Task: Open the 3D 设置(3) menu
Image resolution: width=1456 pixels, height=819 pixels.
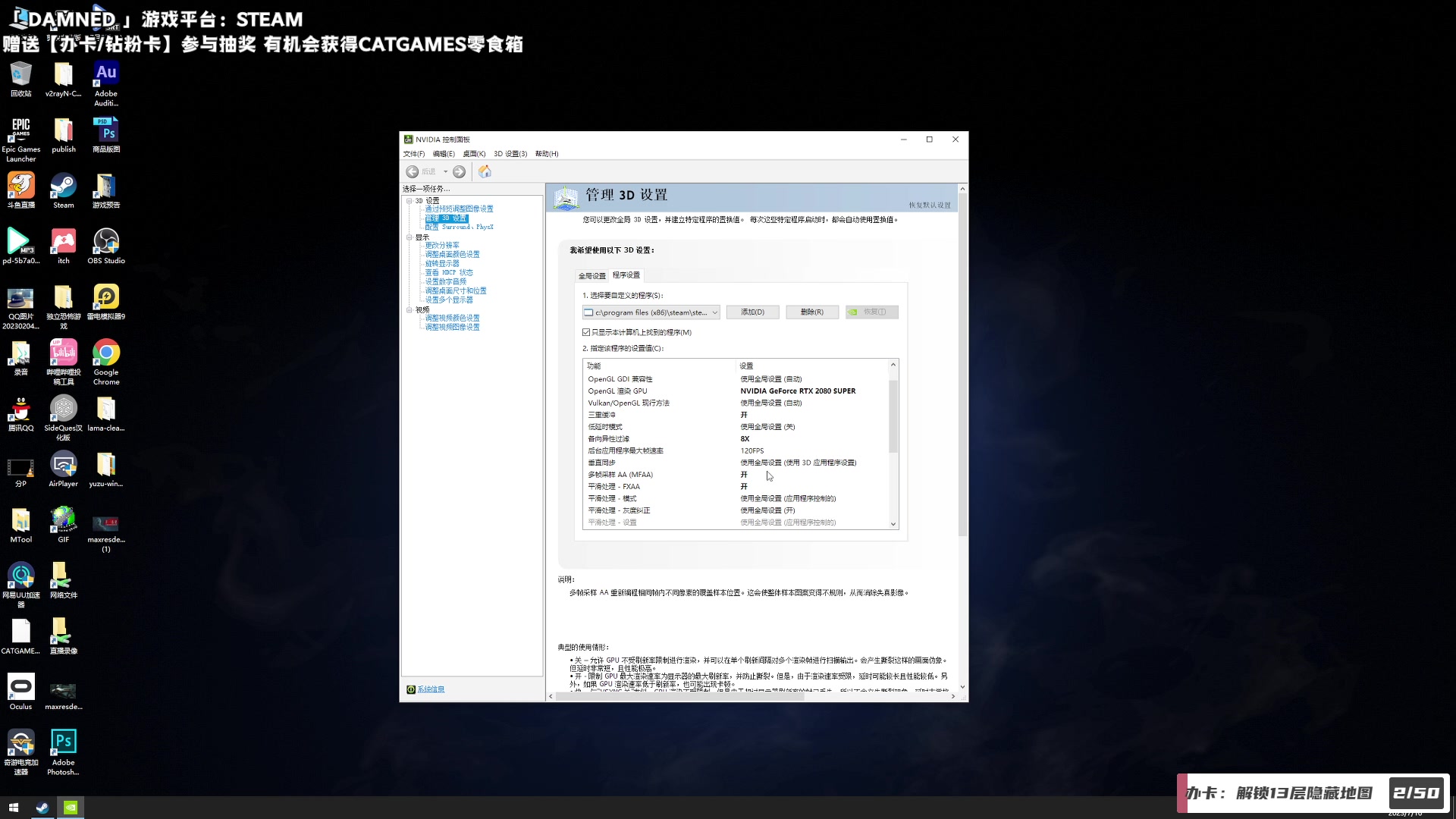Action: point(510,154)
